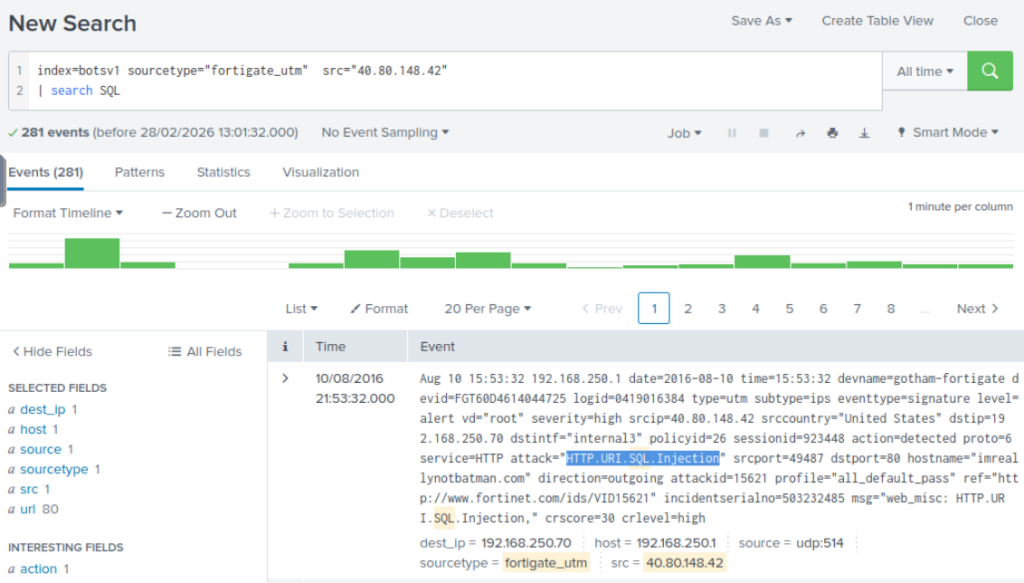Image resolution: width=1024 pixels, height=583 pixels.
Task: Switch to the Statistics tab
Action: [x=223, y=172]
